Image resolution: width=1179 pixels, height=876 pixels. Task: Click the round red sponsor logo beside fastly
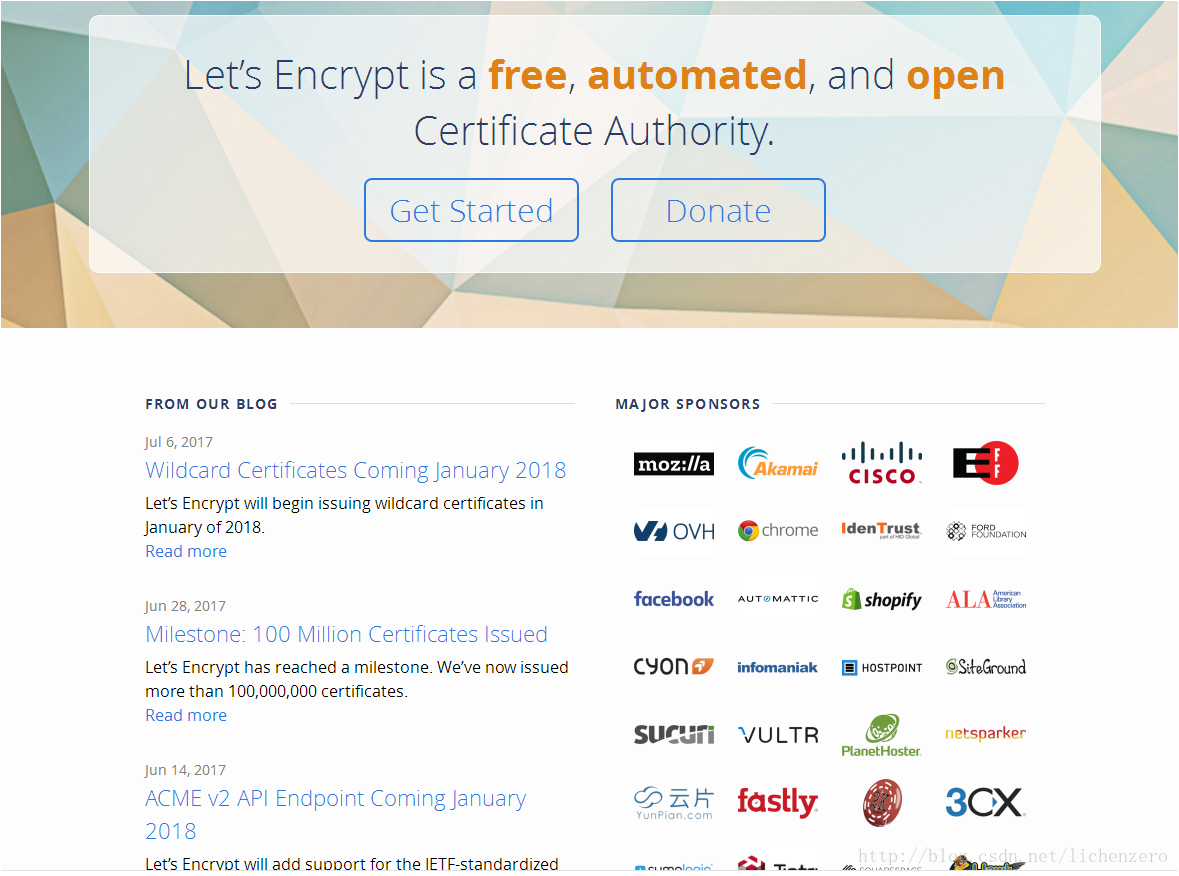point(882,802)
